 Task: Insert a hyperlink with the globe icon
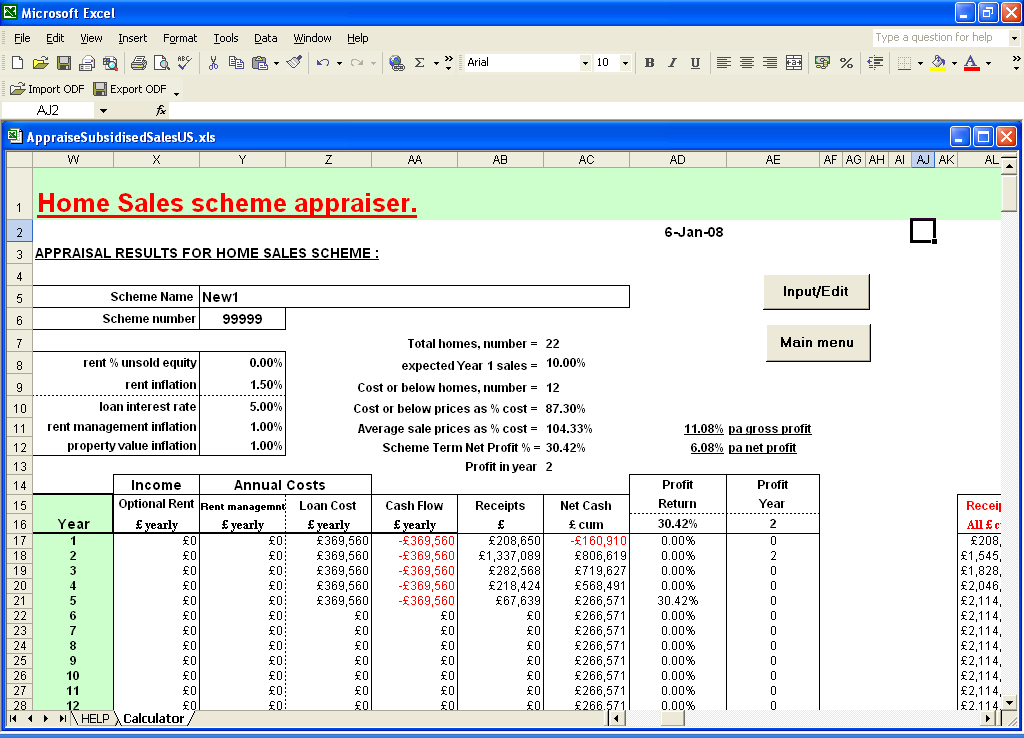click(396, 63)
